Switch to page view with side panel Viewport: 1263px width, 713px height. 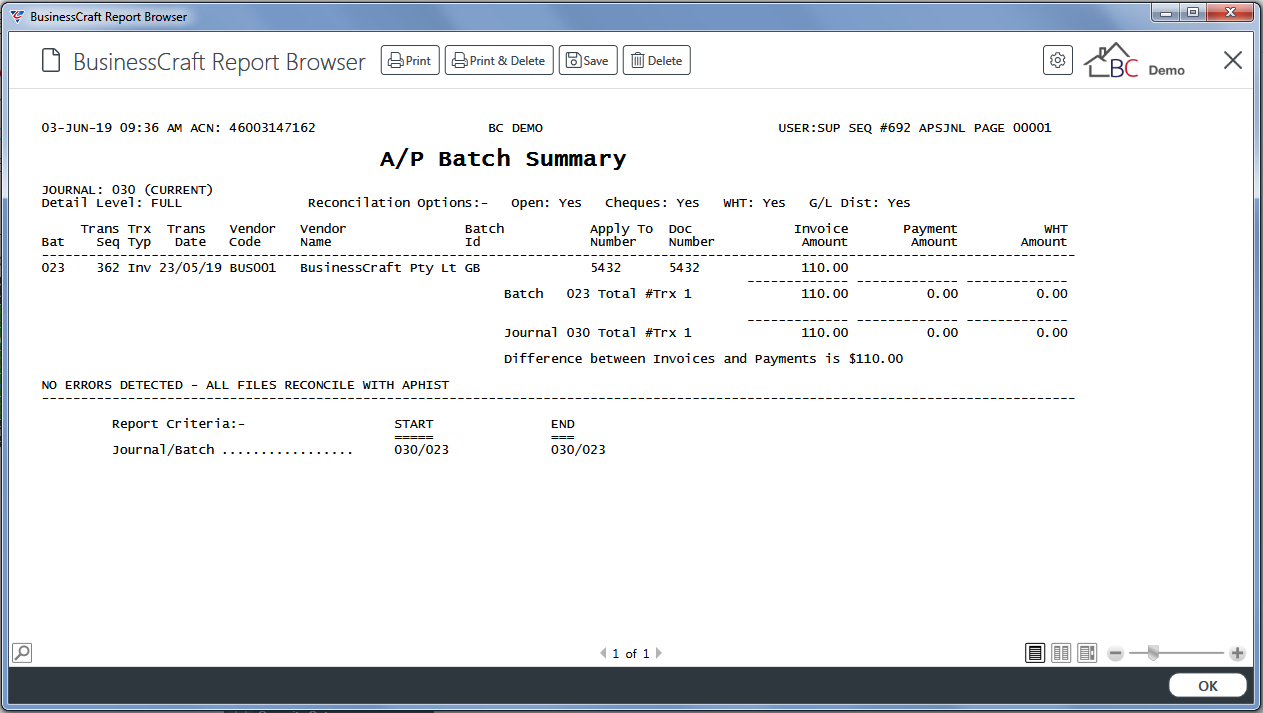point(1087,653)
